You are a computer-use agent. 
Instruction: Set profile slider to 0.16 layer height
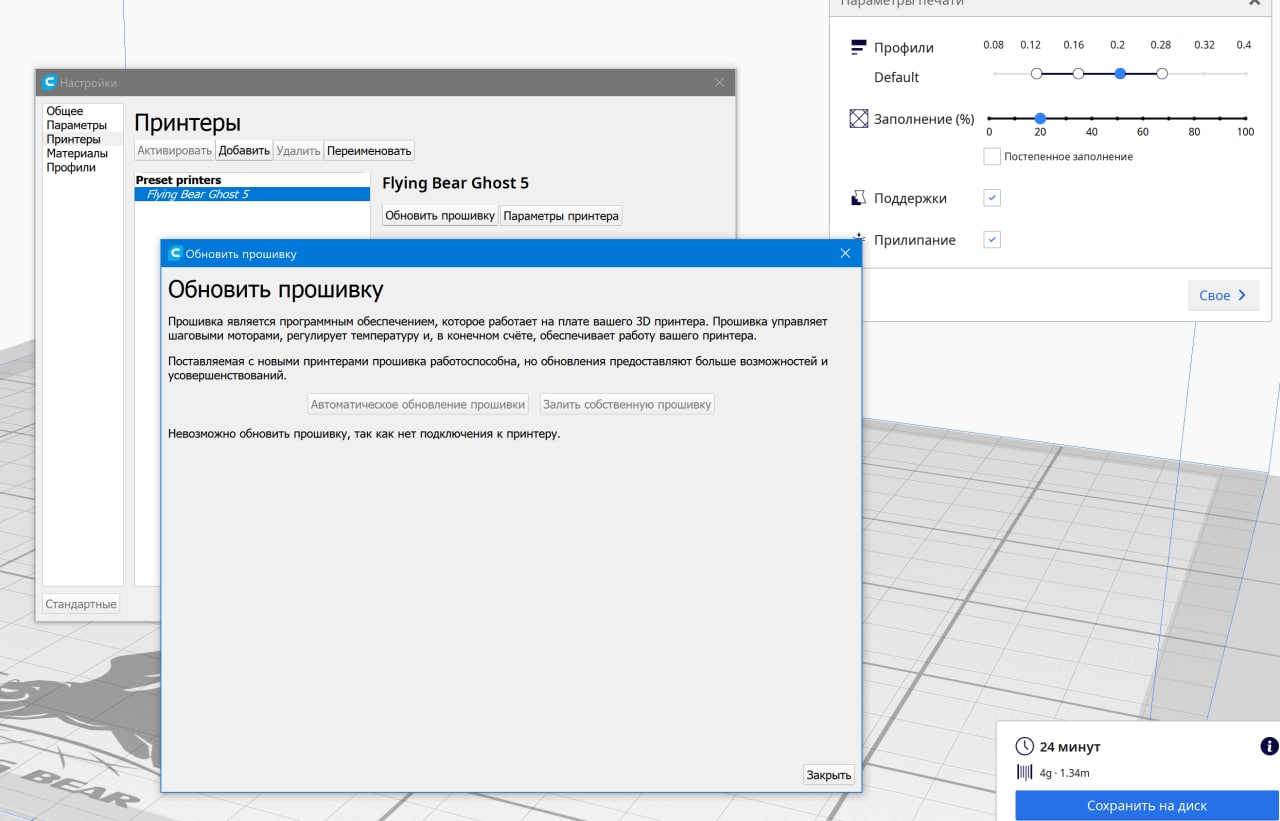(1078, 73)
